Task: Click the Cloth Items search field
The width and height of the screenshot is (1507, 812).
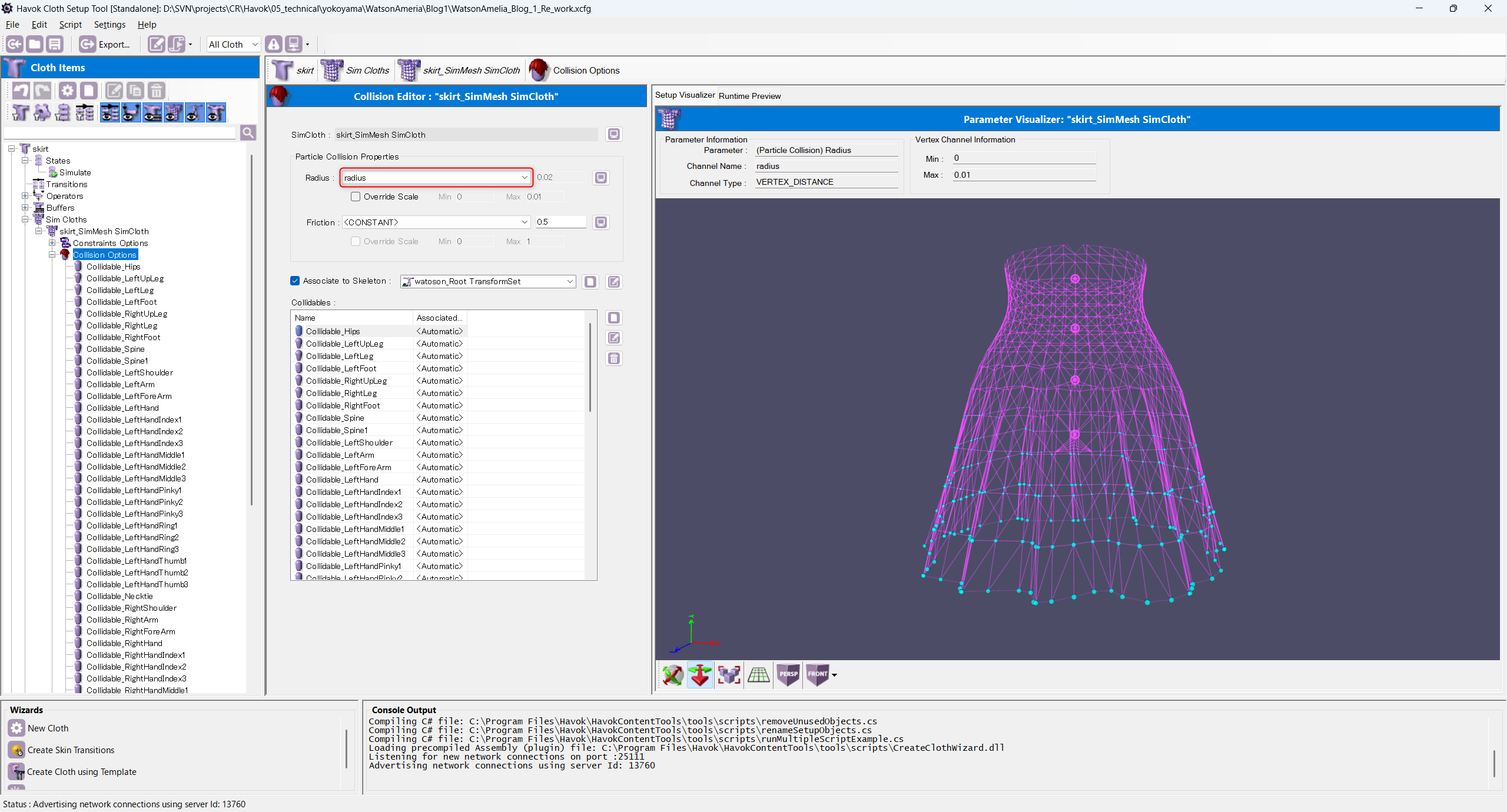Action: pyautogui.click(x=120, y=132)
